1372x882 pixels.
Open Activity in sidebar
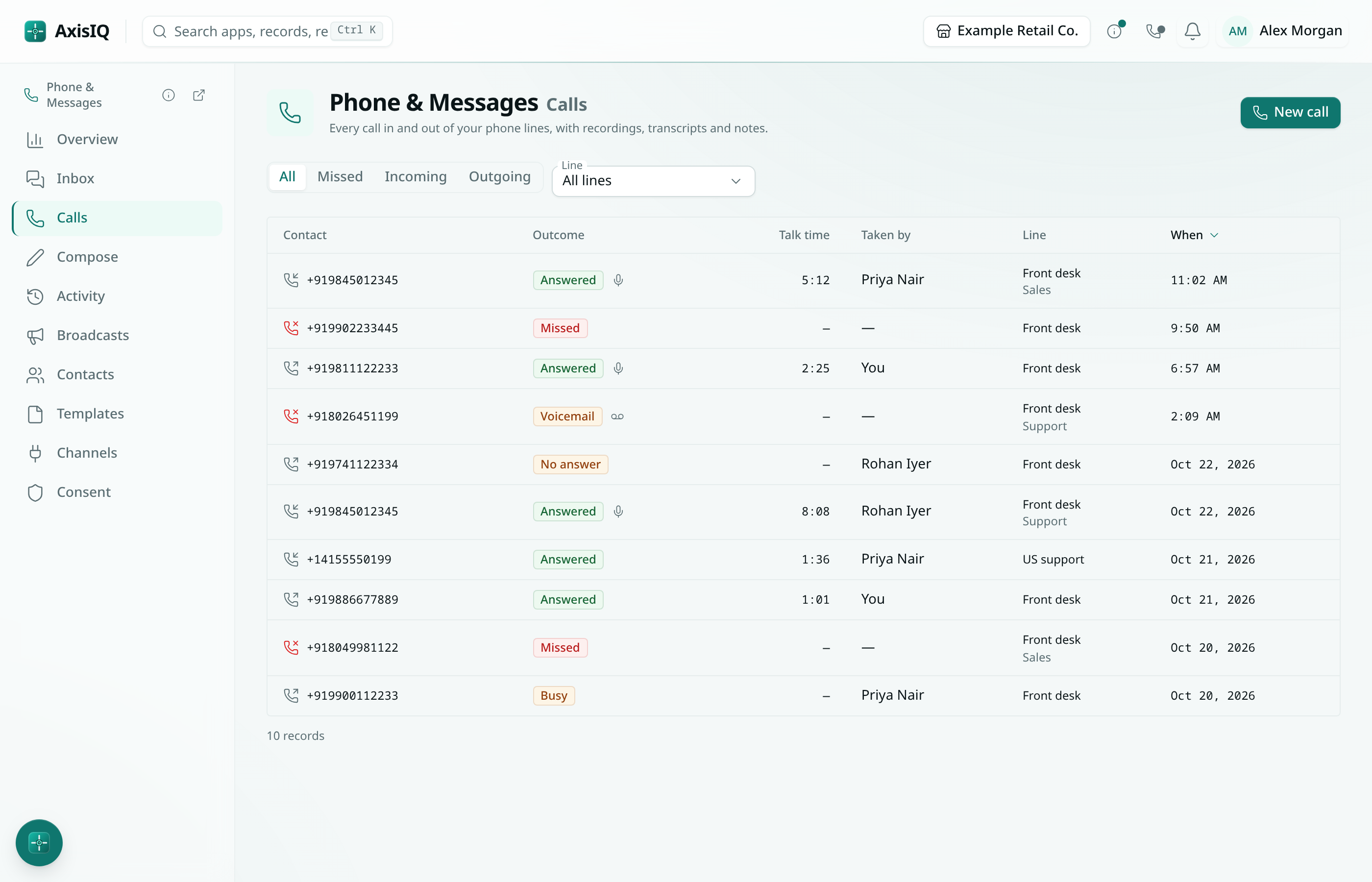click(x=117, y=296)
